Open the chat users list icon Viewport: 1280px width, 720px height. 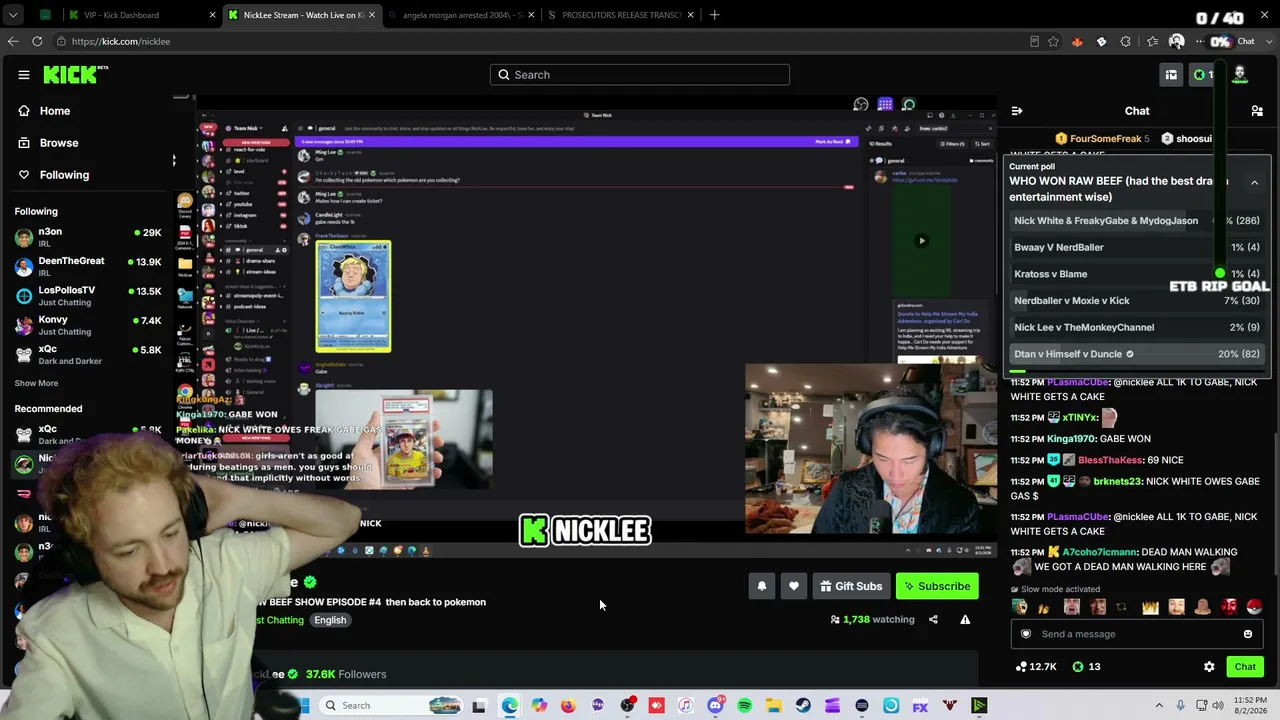click(x=1257, y=111)
